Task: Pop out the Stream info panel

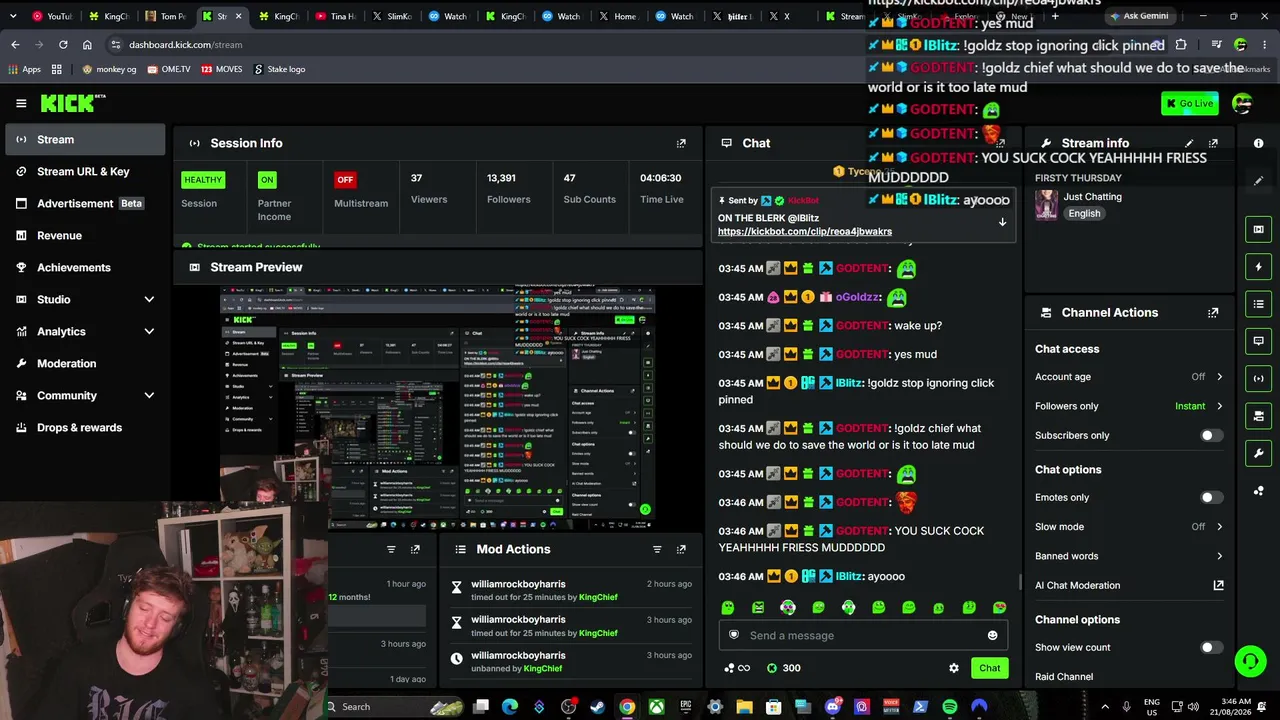Action: pyautogui.click(x=1213, y=143)
